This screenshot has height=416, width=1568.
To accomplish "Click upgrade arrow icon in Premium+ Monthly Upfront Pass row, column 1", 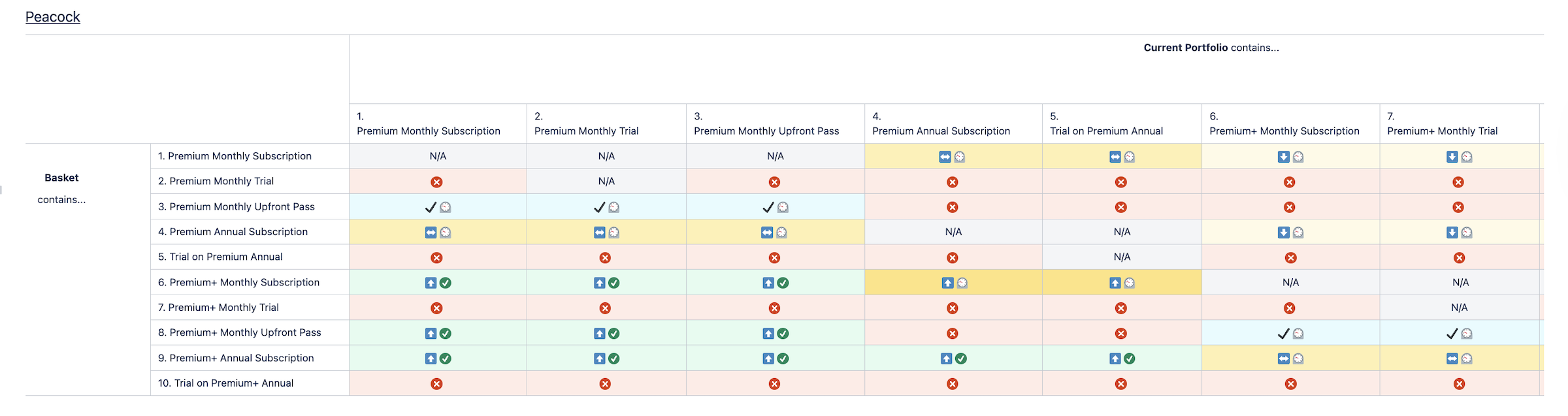I will 431,334.
